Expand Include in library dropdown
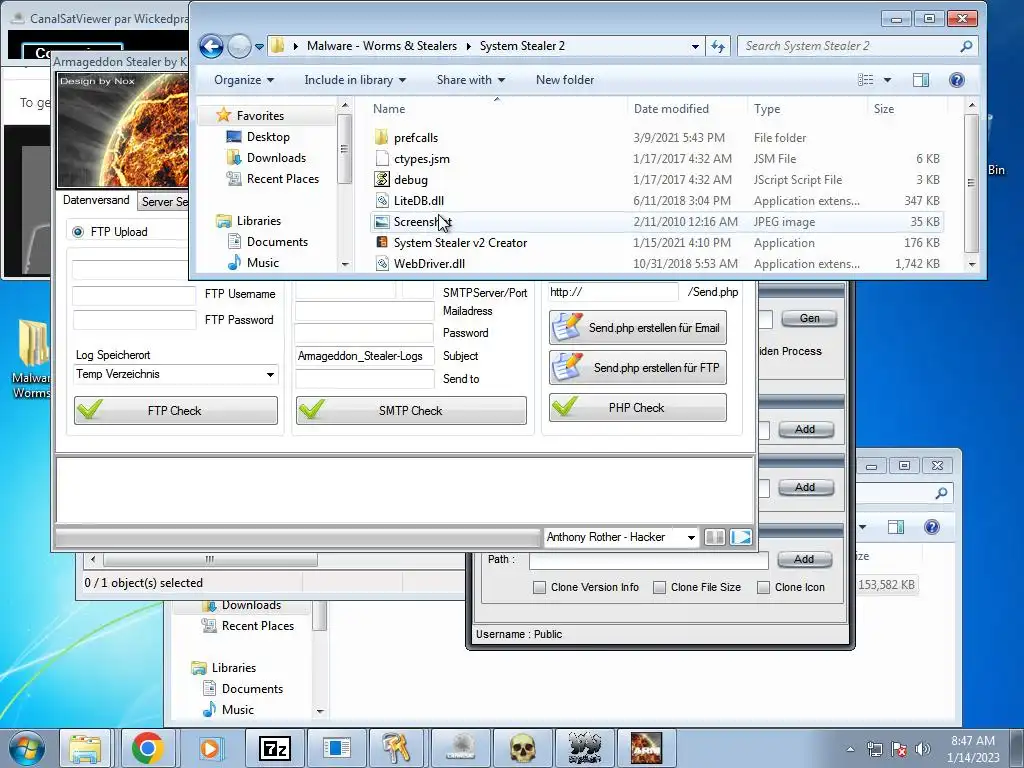The width and height of the screenshot is (1024, 768). point(355,80)
